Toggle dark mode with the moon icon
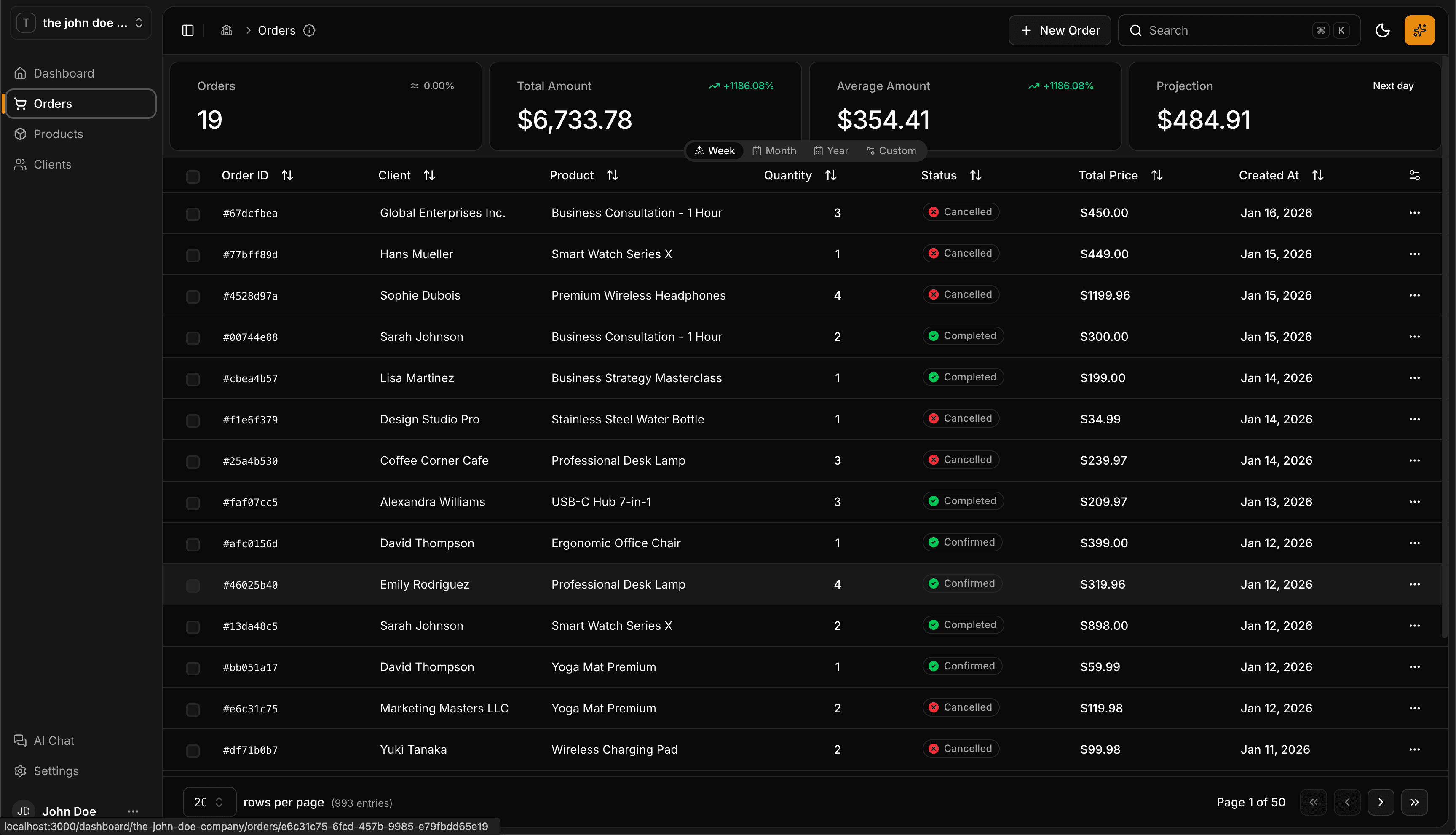Image resolution: width=1456 pixels, height=835 pixels. pyautogui.click(x=1383, y=30)
